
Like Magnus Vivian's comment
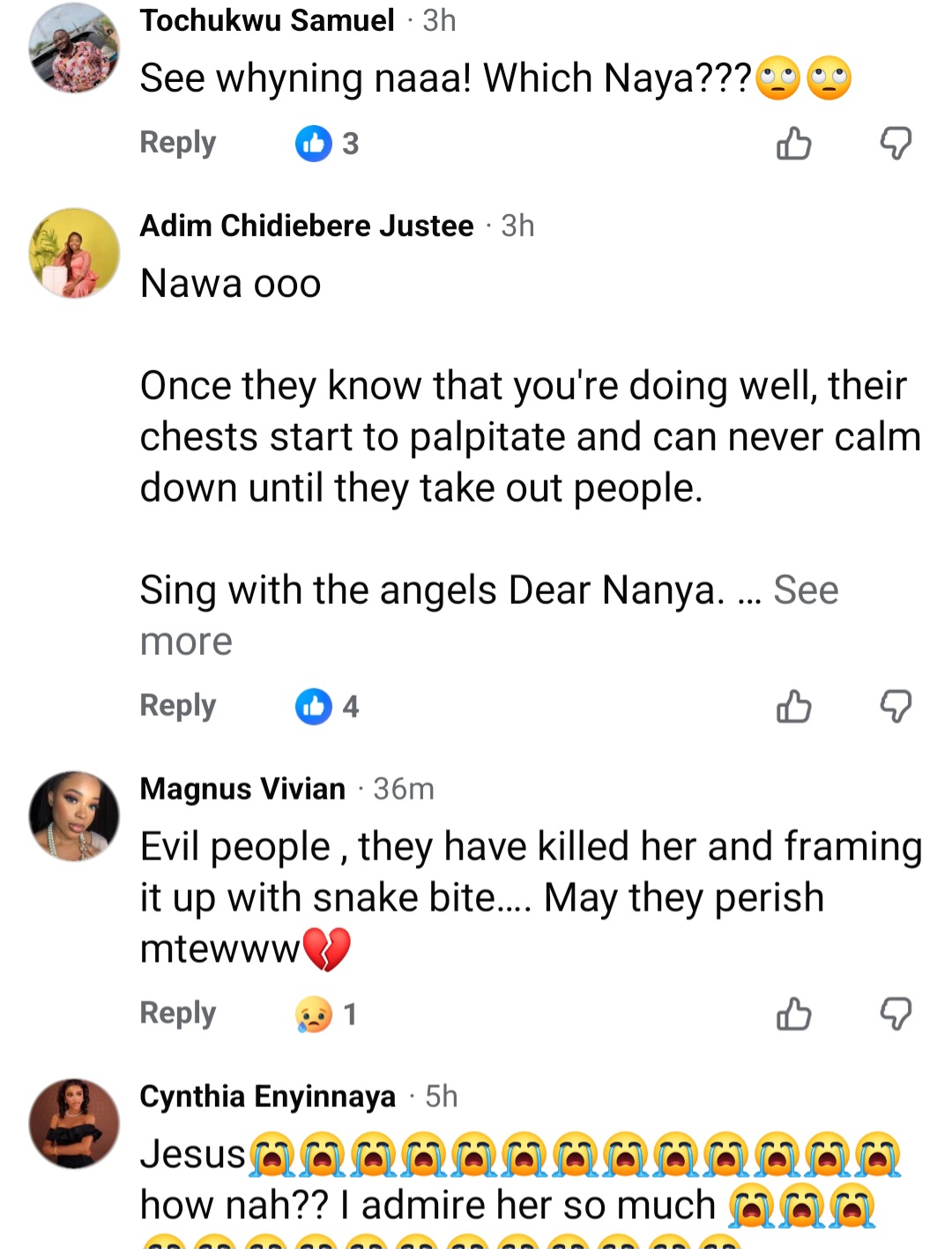click(793, 1014)
